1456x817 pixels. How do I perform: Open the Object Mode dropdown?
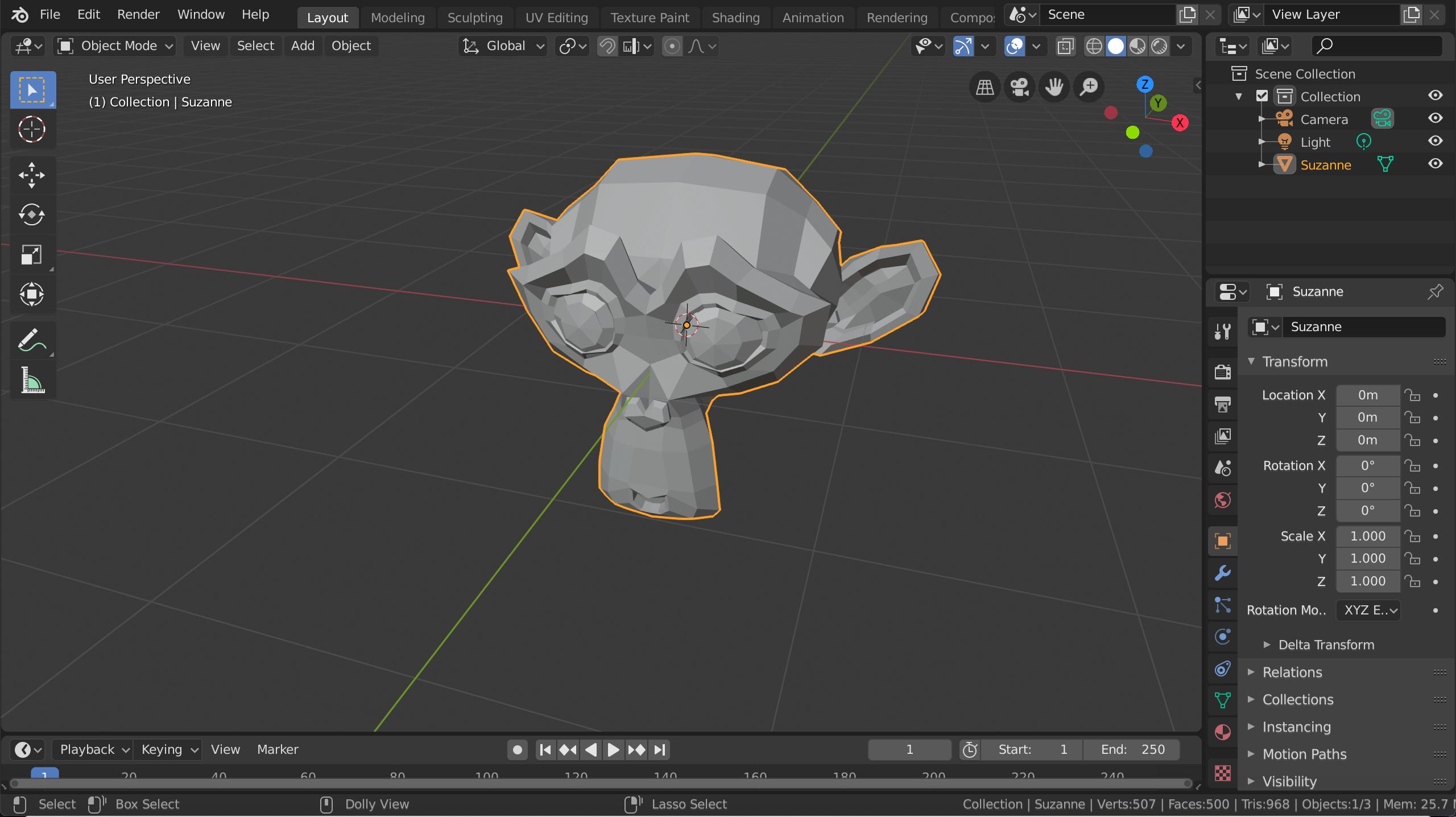tap(115, 46)
